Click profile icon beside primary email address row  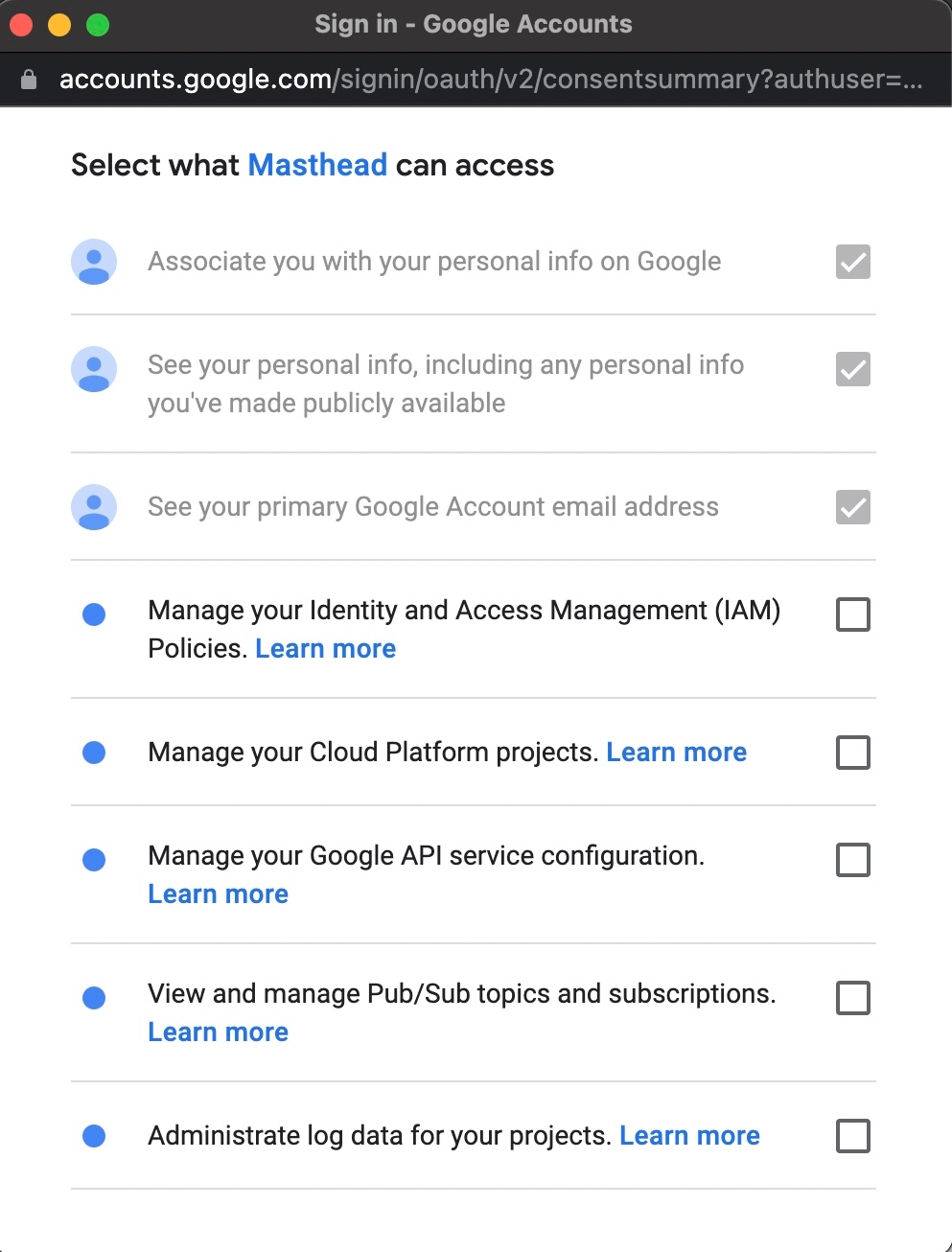pos(94,507)
